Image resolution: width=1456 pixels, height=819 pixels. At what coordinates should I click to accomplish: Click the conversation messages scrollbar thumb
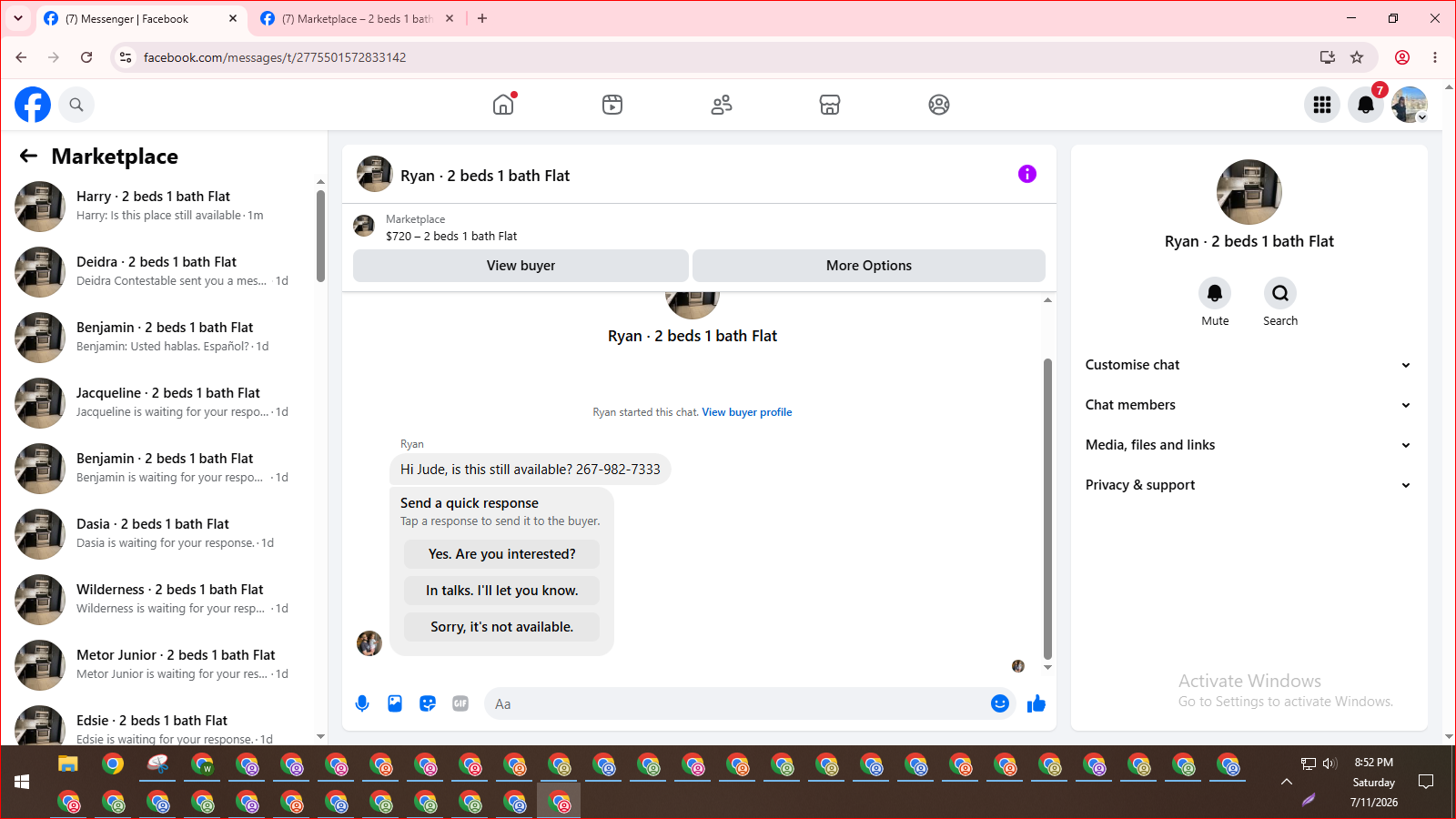pos(1047,508)
